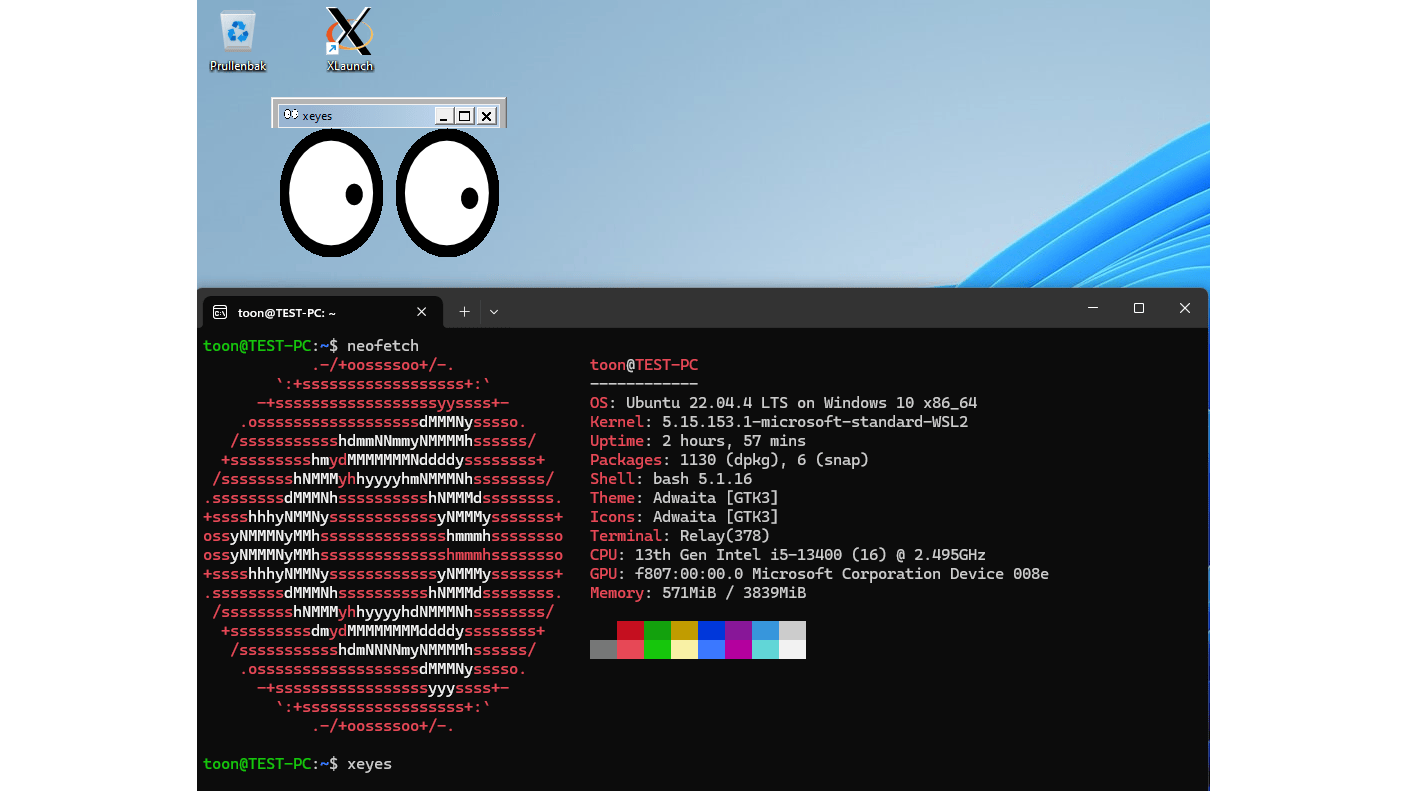Click the "Packages: 1130 (dpkg), 6 (snap)" line
Screen dimensions: 1406x791
[729, 460]
